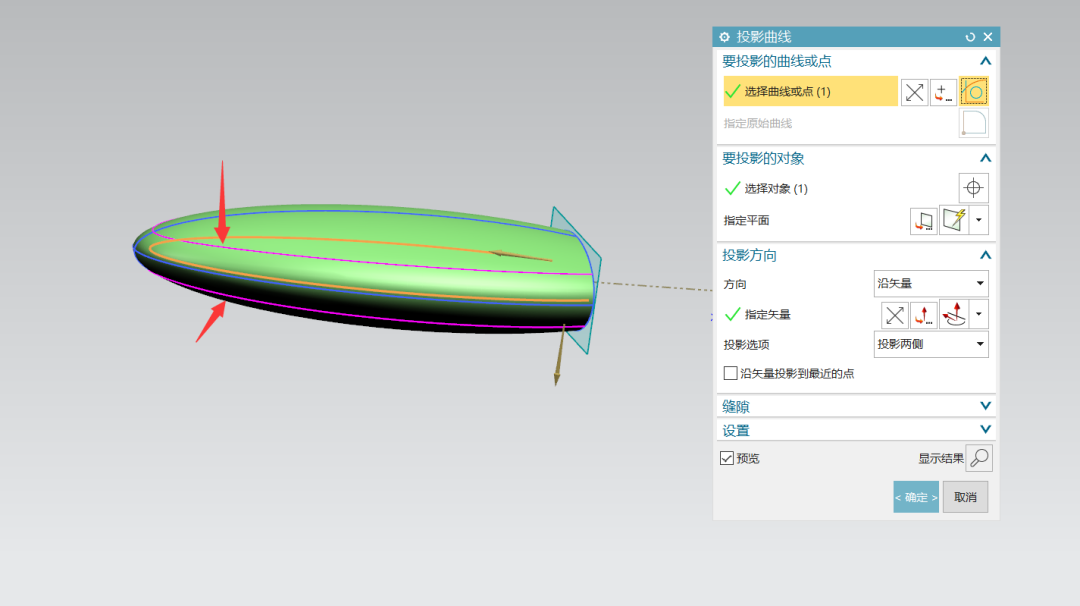The image size is (1080, 606).
Task: Collapse the 投影方向 section
Action: [x=985, y=255]
